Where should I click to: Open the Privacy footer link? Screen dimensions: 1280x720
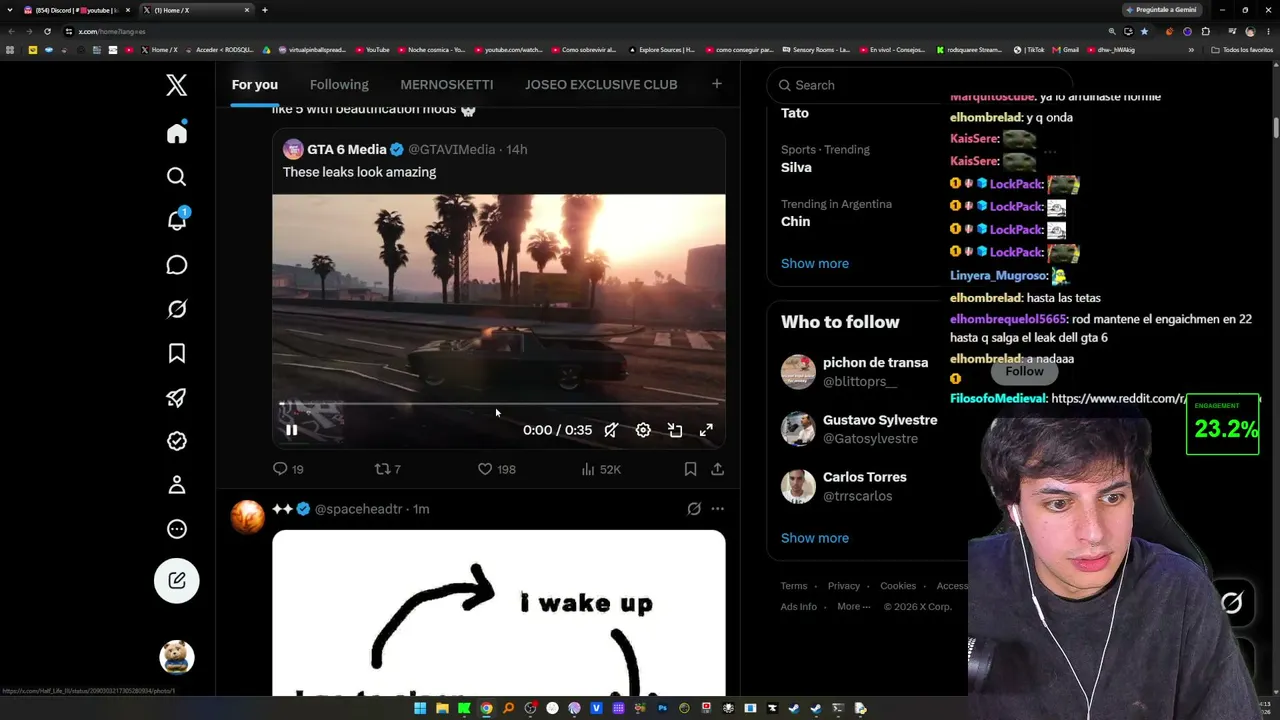(x=844, y=586)
